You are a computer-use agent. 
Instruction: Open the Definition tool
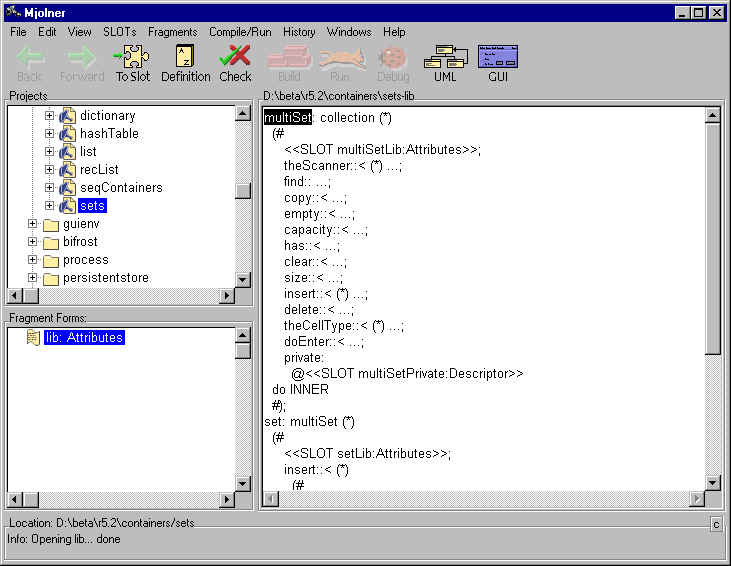(185, 63)
